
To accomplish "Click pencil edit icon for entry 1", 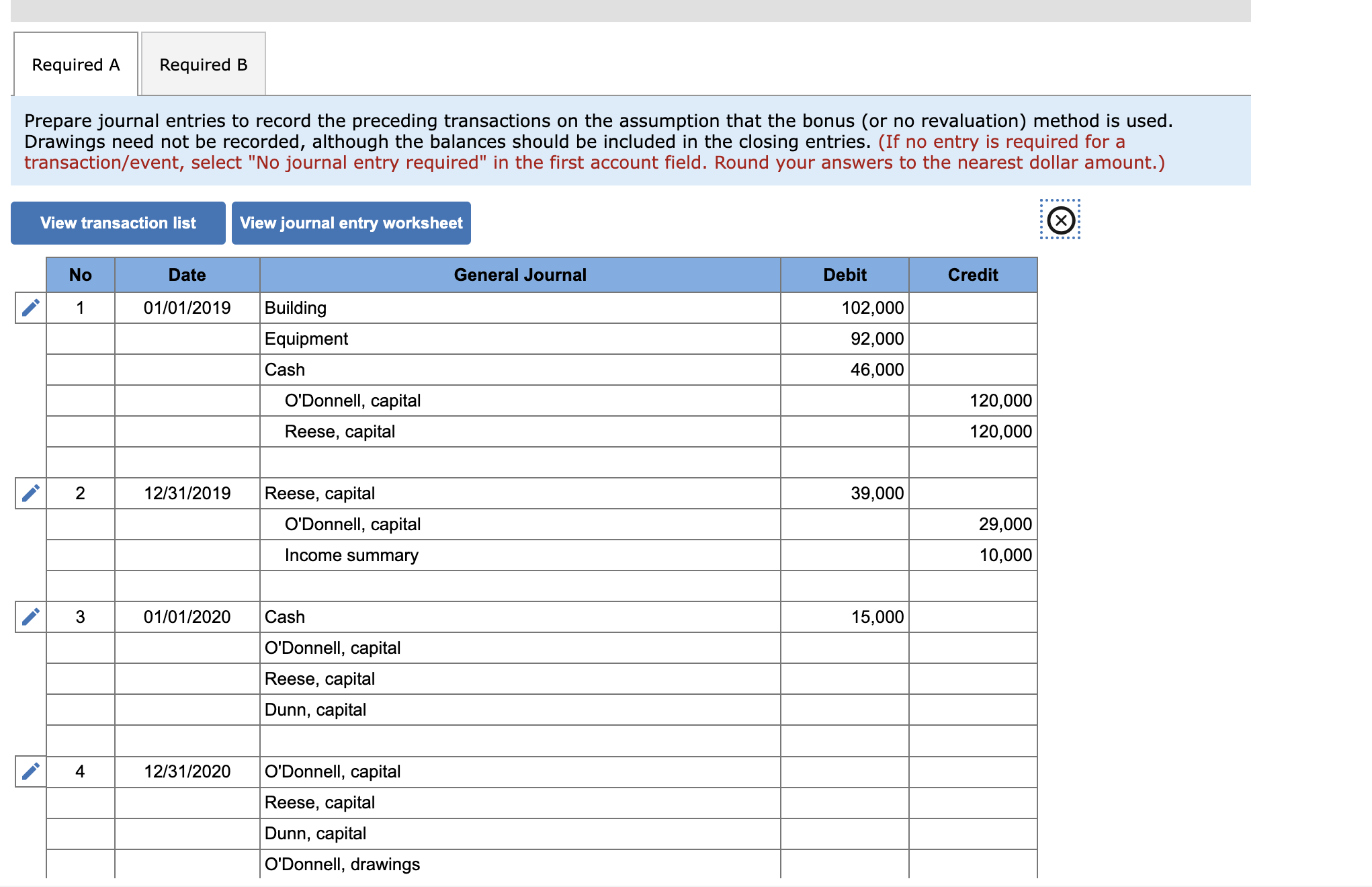I will 31,308.
